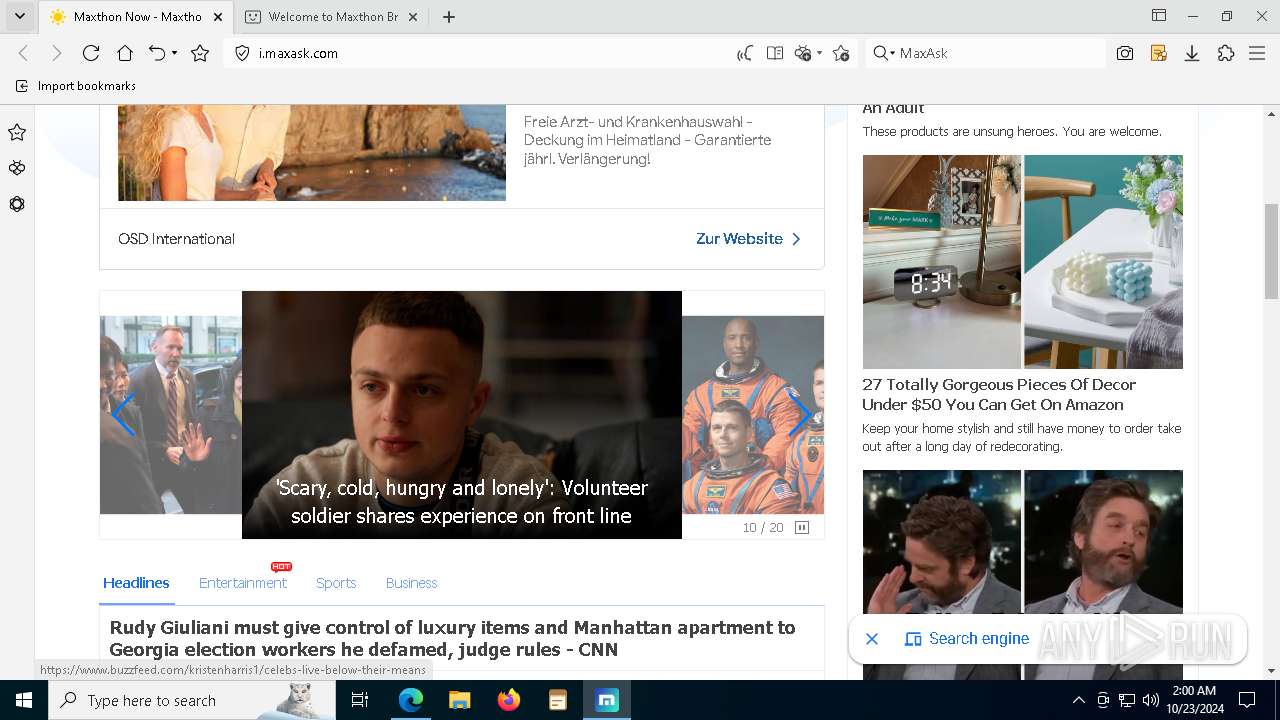Click the vertical page scrollbar thumb
The height and width of the screenshot is (720, 1280).
coord(1272,250)
